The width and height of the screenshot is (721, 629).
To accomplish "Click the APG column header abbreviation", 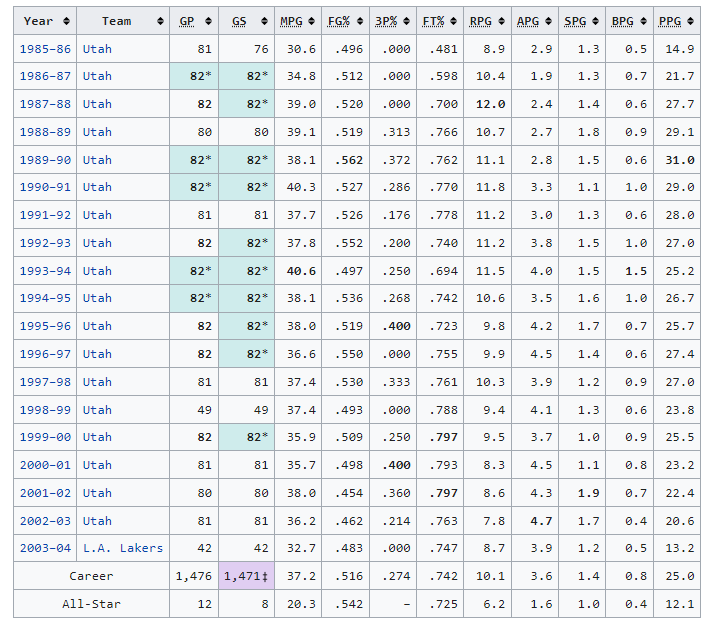I will point(528,21).
